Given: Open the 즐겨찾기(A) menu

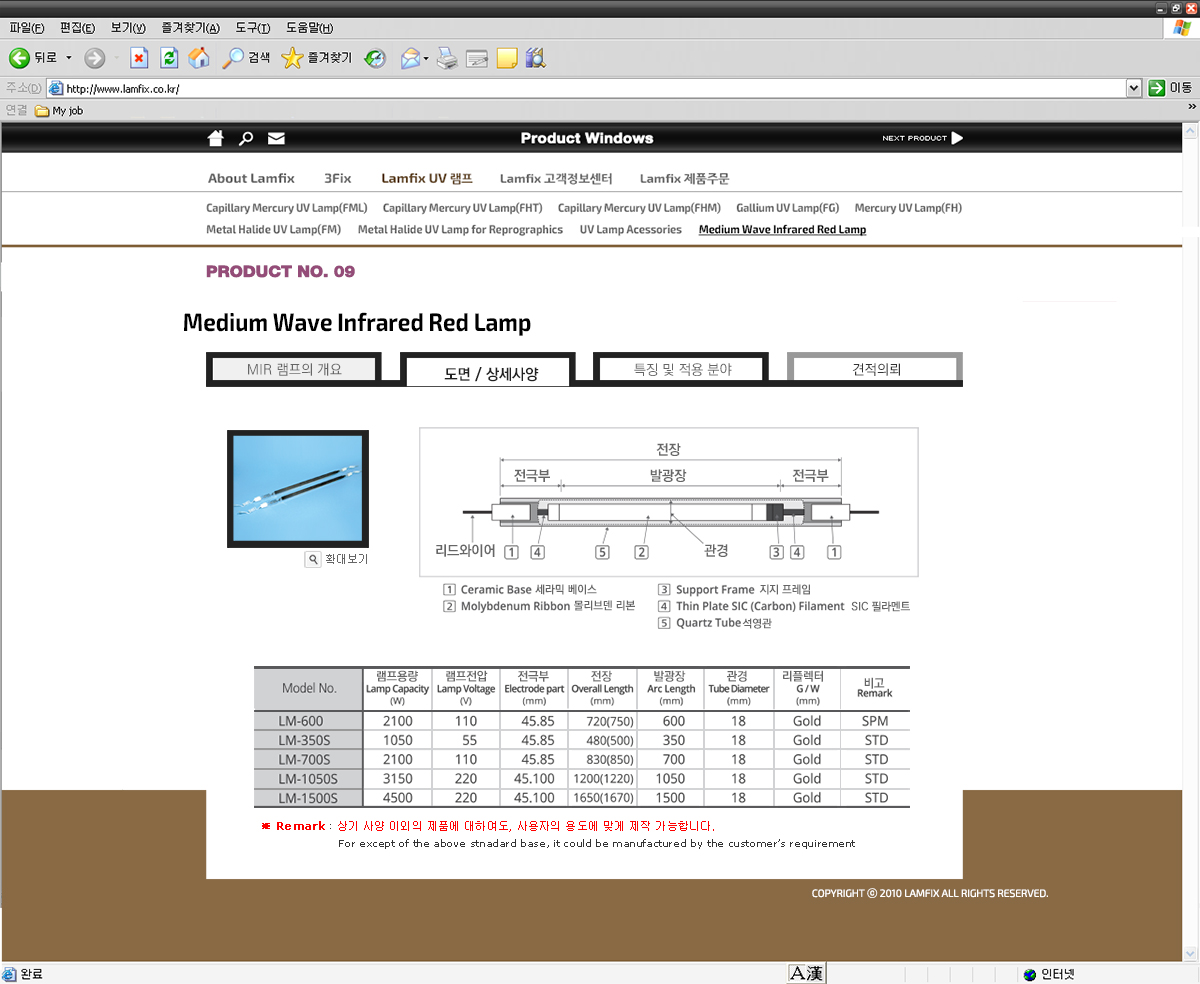Looking at the screenshot, I should [190, 27].
